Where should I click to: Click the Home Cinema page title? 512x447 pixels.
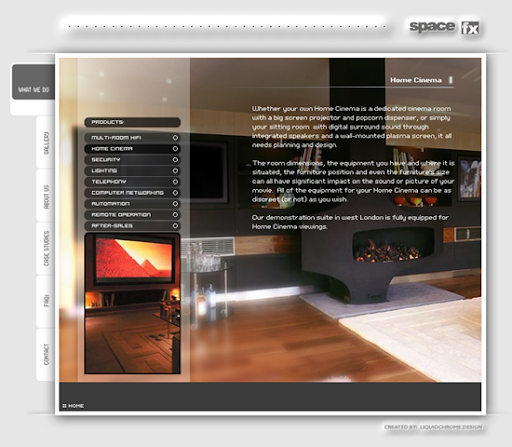(x=416, y=80)
